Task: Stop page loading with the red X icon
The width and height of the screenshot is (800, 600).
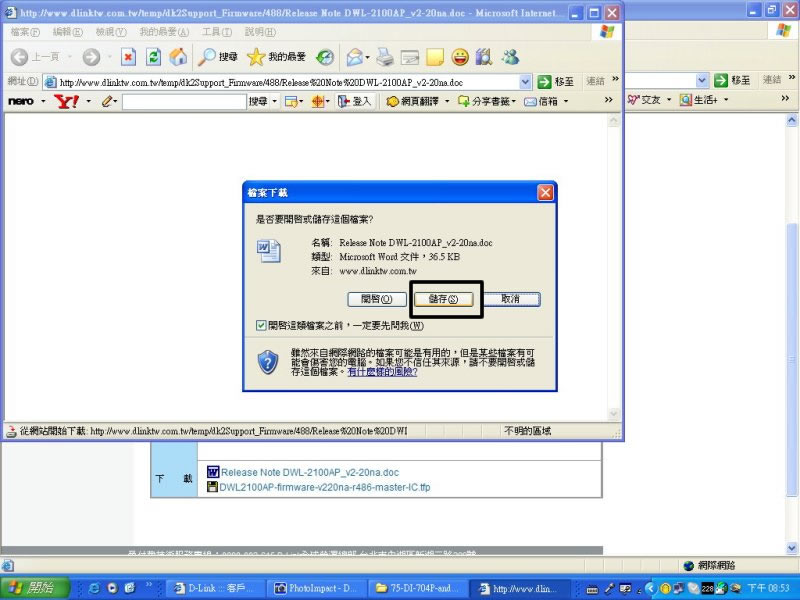Action: [x=129, y=57]
